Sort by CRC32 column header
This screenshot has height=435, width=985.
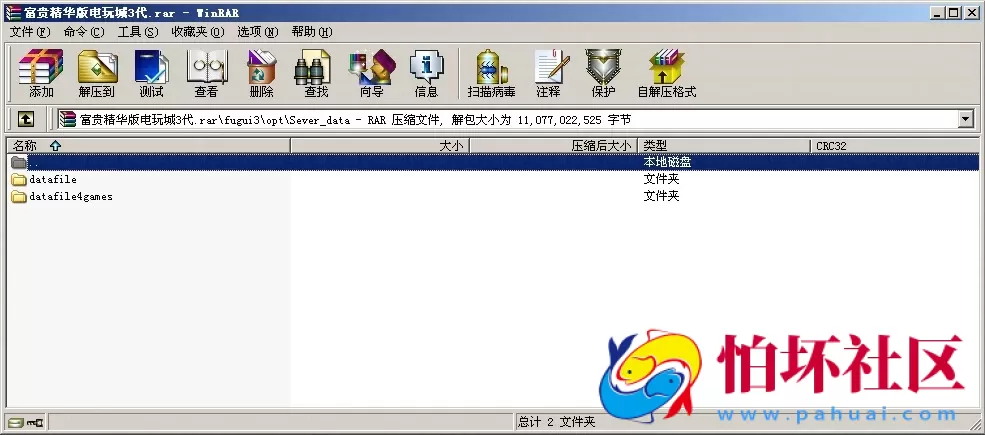(895, 146)
